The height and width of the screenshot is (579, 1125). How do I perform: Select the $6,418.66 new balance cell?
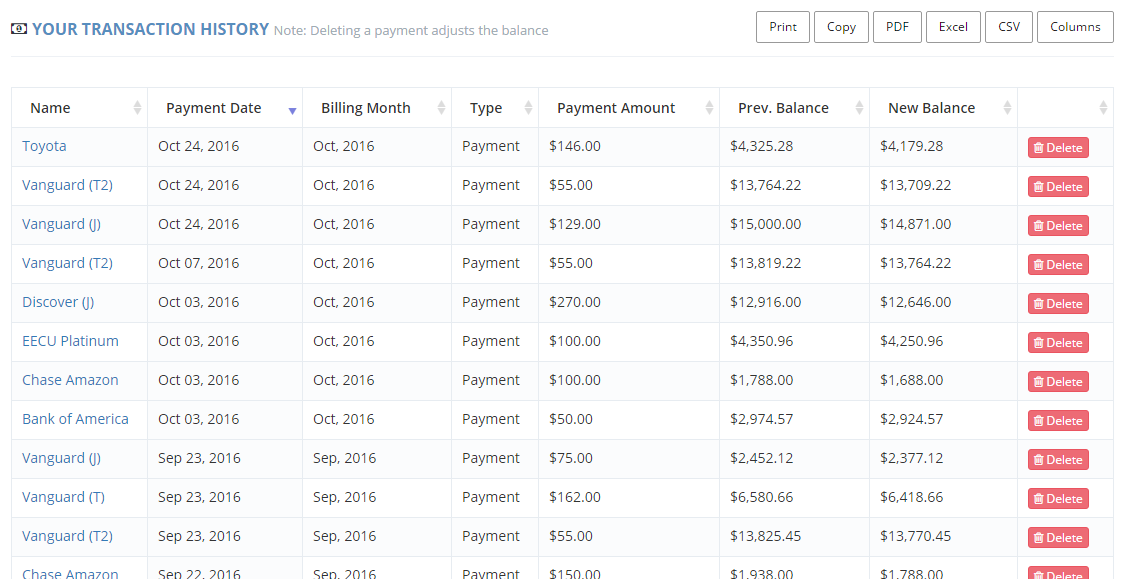point(943,497)
